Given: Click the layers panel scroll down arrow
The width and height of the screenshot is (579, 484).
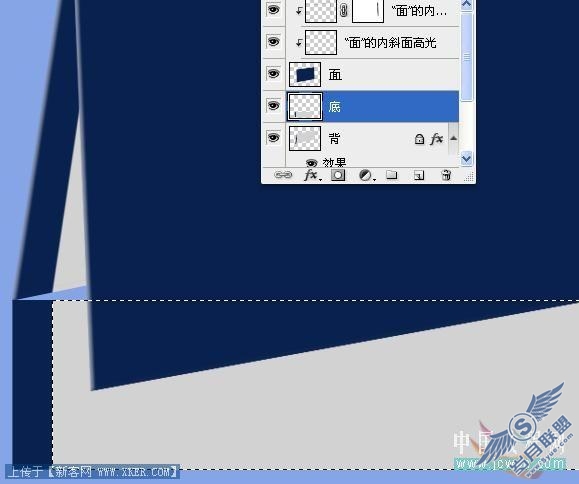Looking at the screenshot, I should click(x=466, y=158).
